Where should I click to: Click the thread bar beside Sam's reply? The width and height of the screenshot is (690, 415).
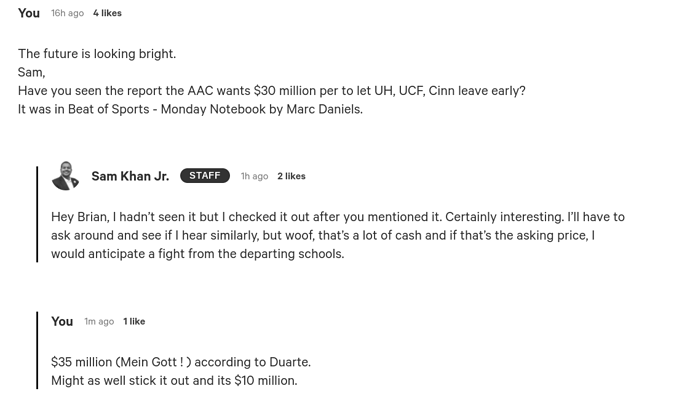tap(37, 214)
